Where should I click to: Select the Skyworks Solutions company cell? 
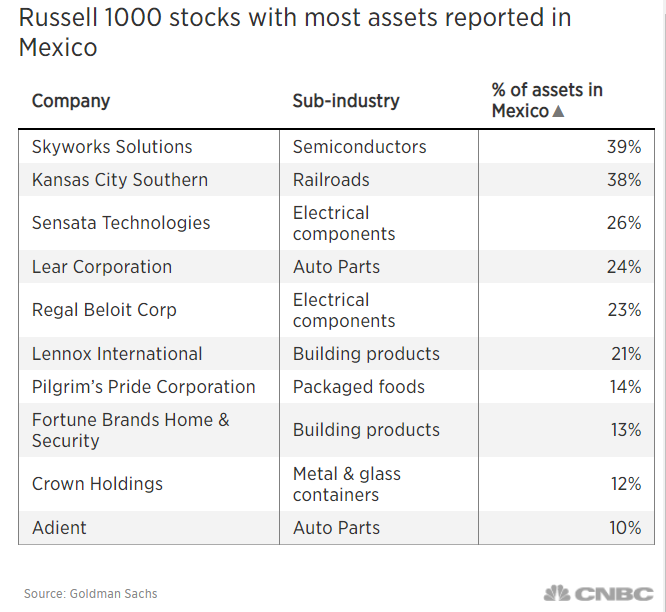[x=112, y=147]
